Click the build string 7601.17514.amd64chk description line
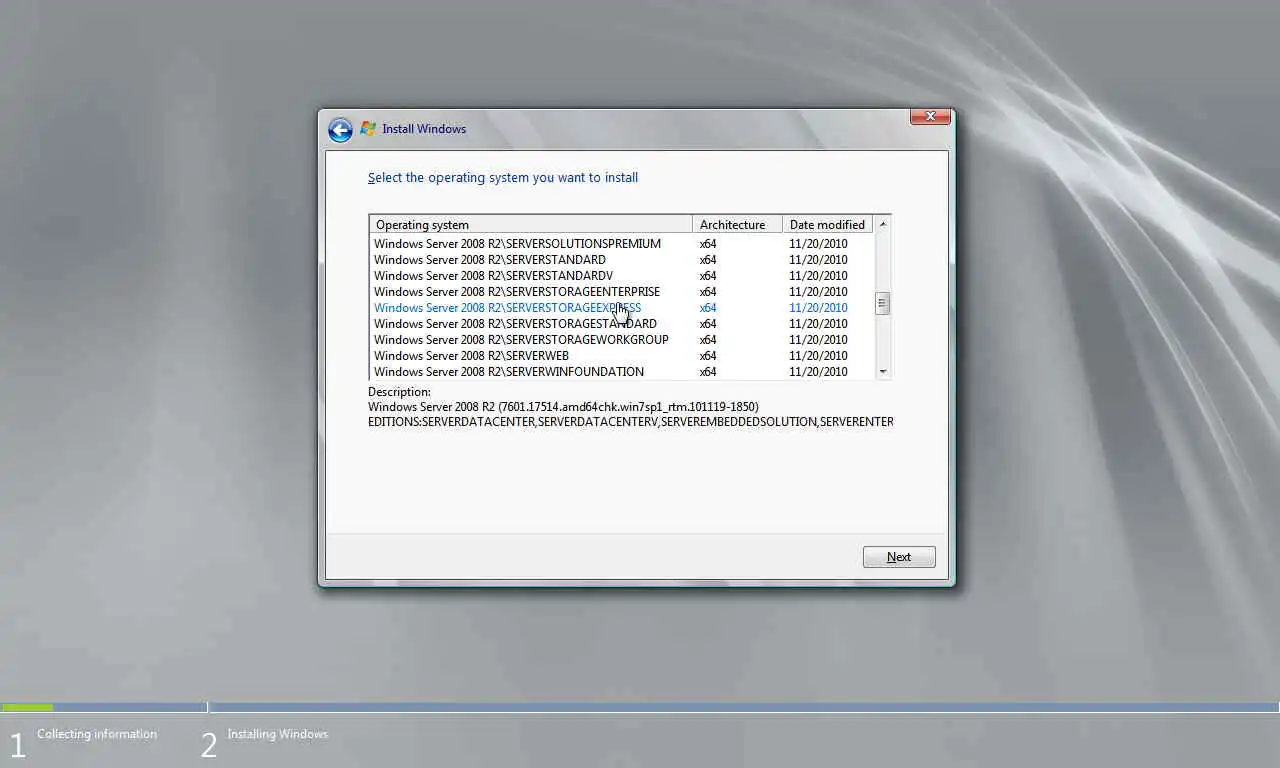This screenshot has height=768, width=1280. (x=563, y=407)
